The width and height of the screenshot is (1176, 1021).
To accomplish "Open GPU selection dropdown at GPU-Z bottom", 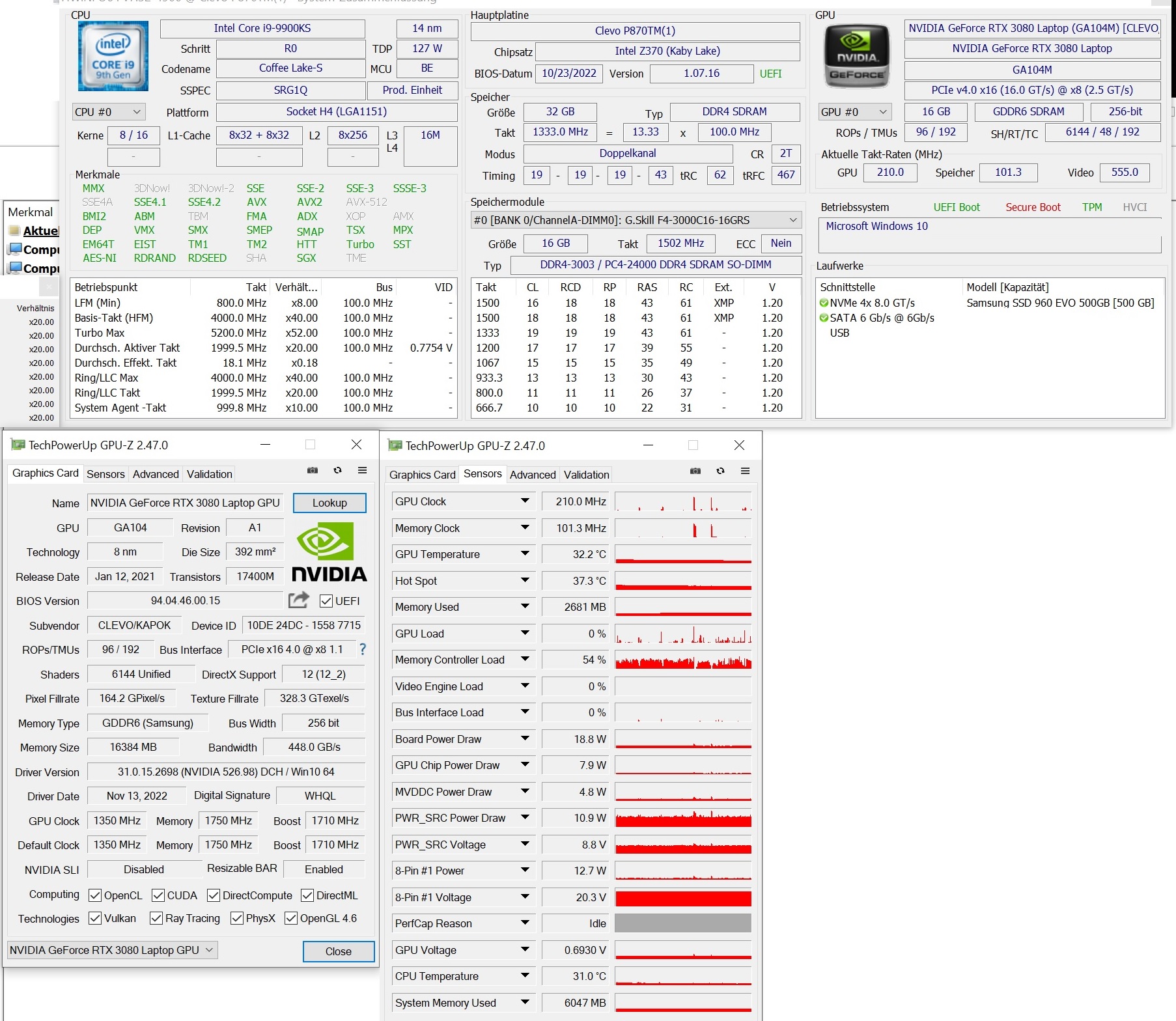I will click(x=112, y=950).
